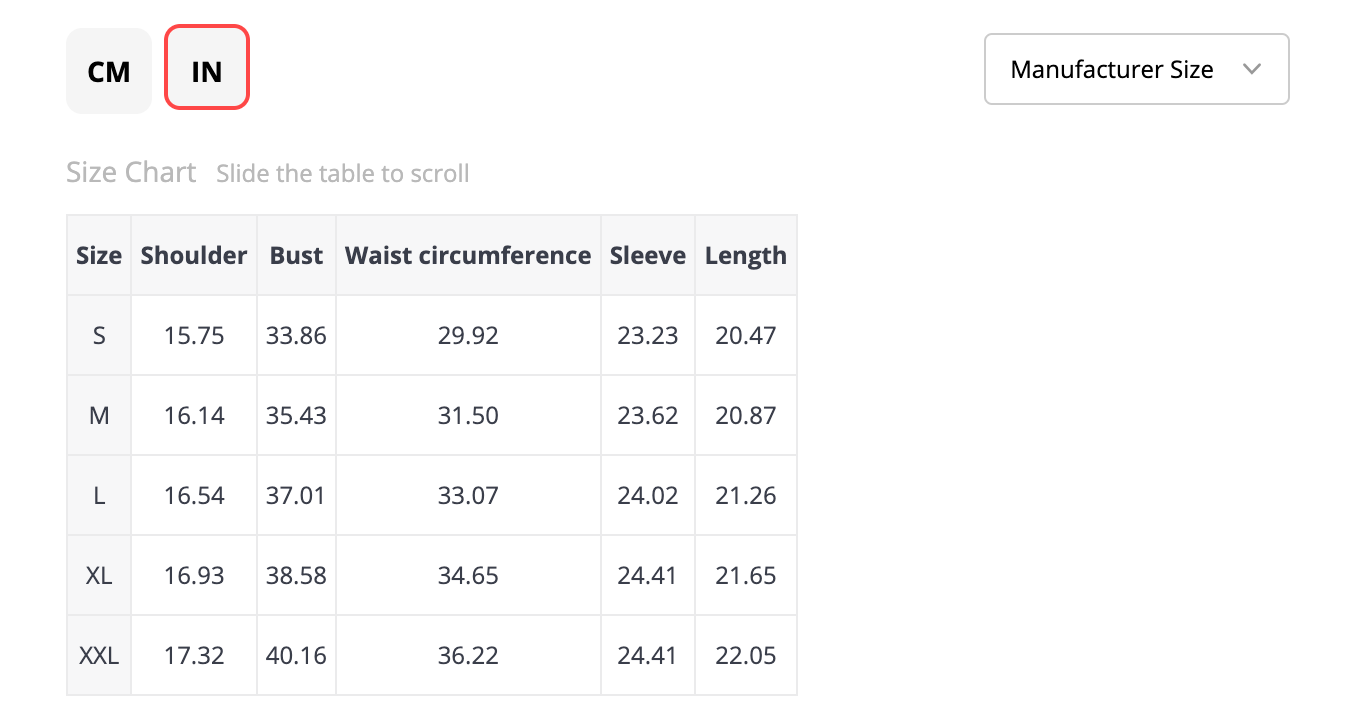Click the Size Chart heading
Screen dimensions: 1360x714
click(x=131, y=172)
